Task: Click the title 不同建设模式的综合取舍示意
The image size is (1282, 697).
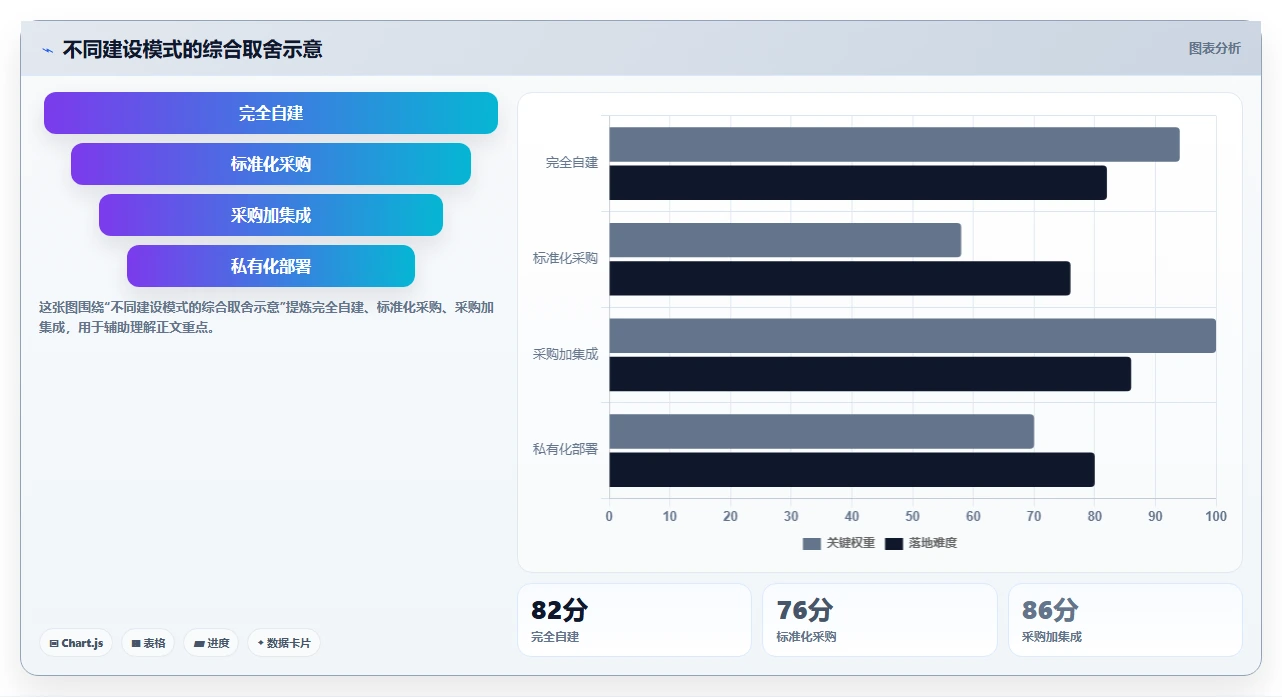Action: pos(192,50)
